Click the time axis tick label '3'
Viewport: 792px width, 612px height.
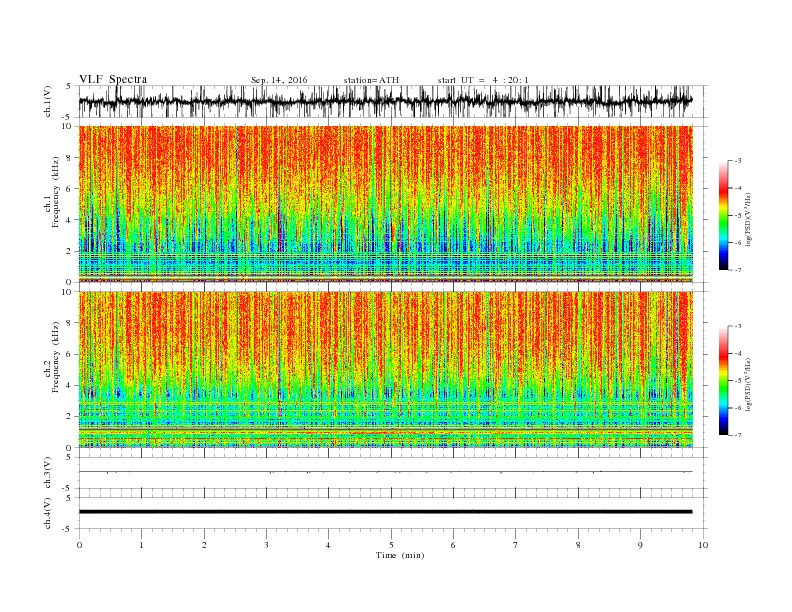pos(266,545)
